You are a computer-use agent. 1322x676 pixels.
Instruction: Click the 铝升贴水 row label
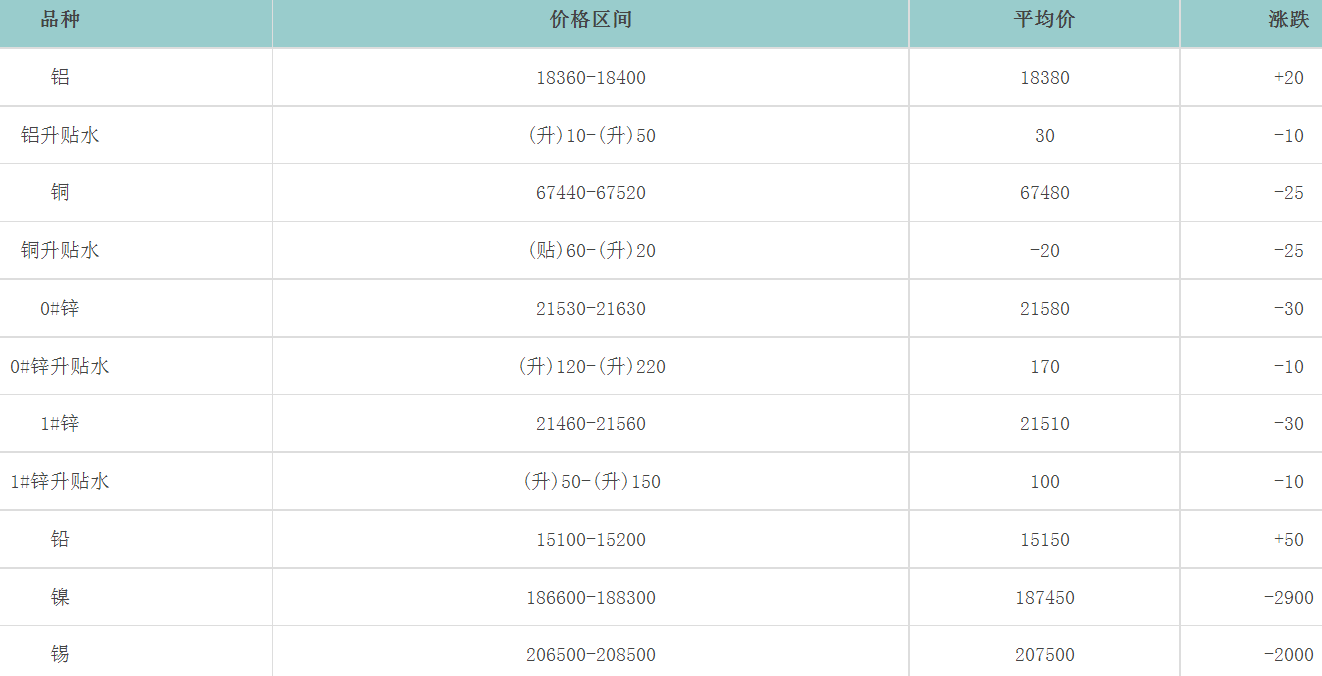click(60, 135)
